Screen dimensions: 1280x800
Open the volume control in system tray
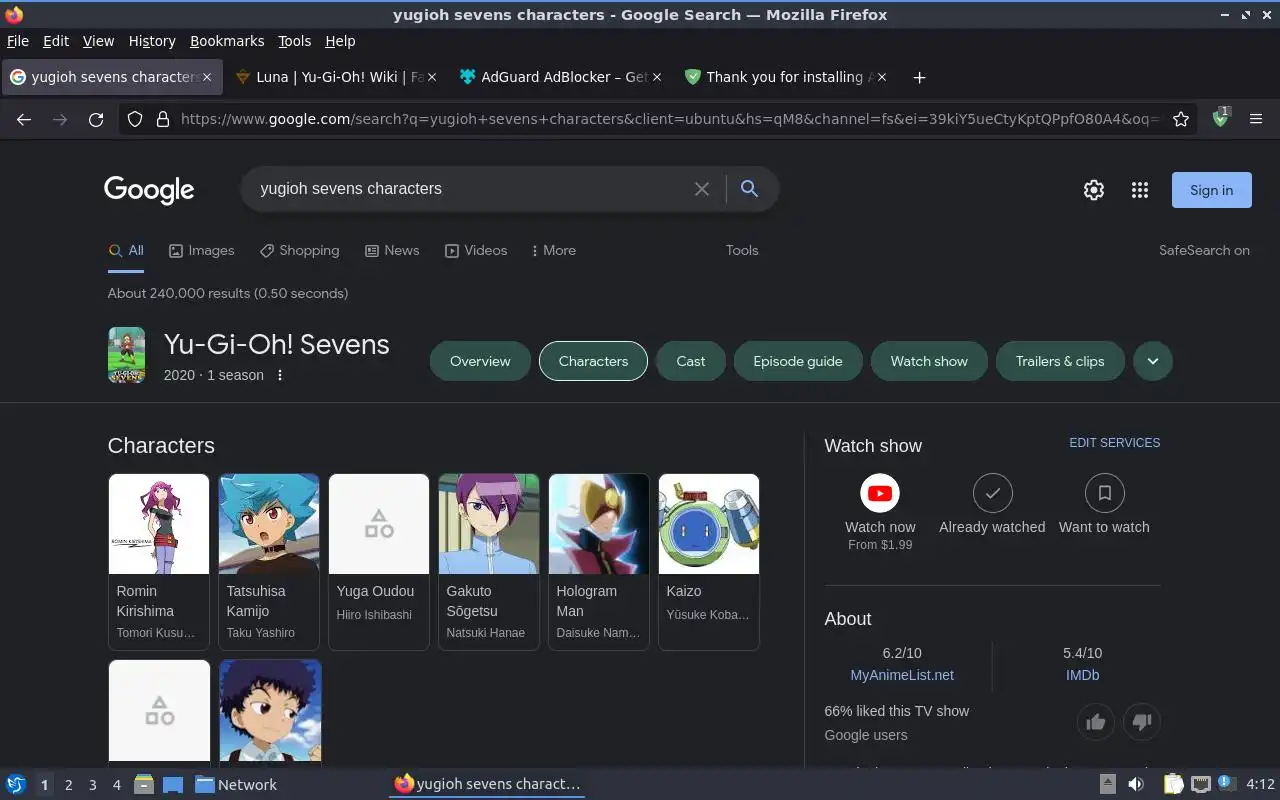point(1136,785)
